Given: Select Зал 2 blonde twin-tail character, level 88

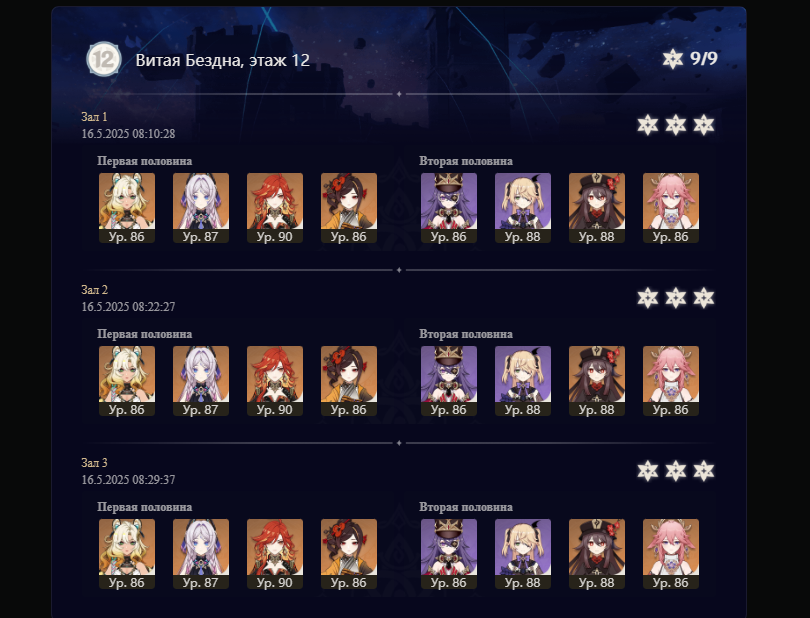Looking at the screenshot, I should (x=523, y=381).
